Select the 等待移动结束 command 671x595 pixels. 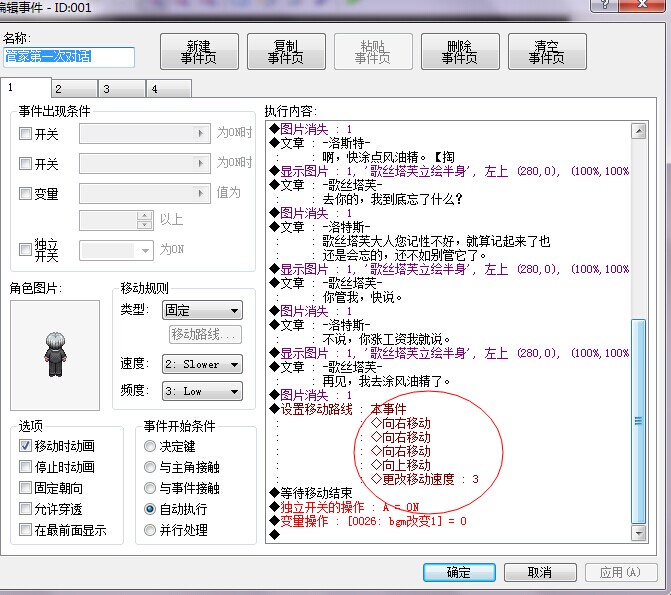click(x=311, y=493)
